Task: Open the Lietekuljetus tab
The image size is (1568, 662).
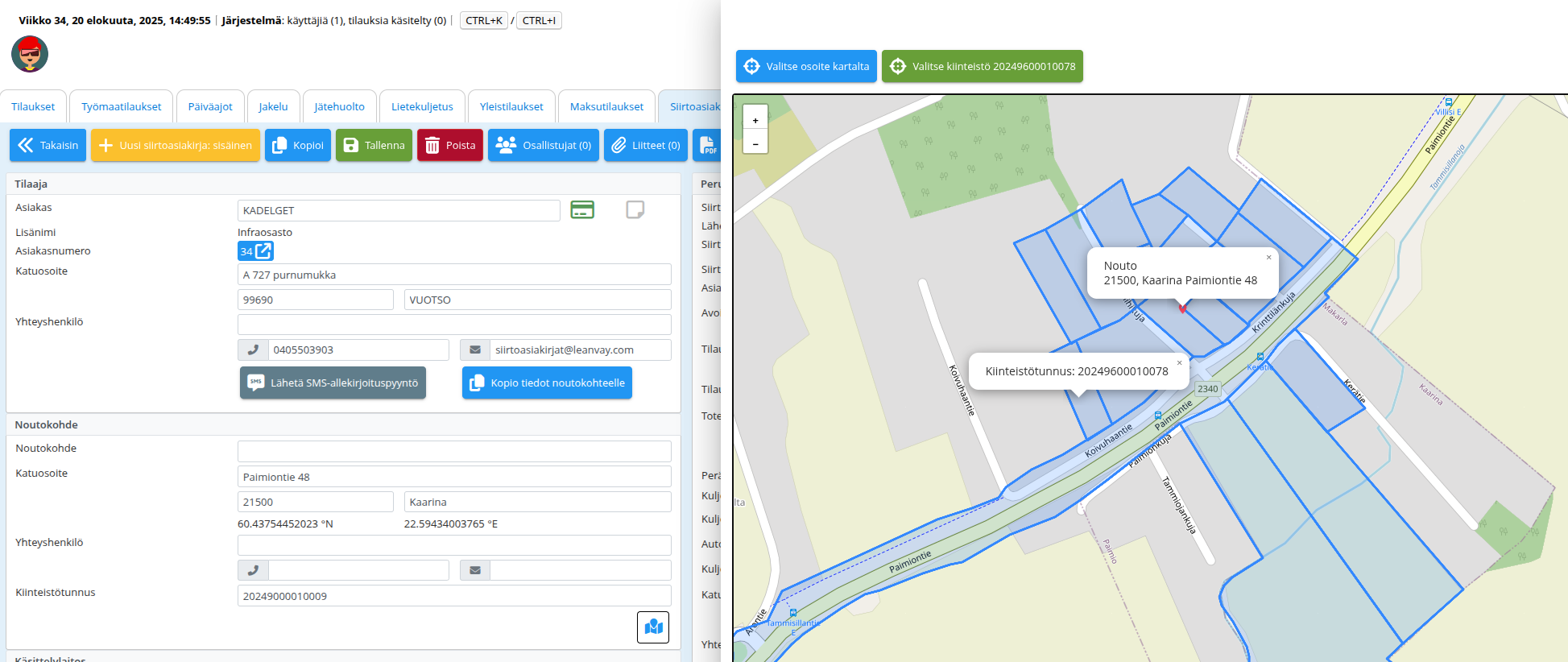Action: 422,106
